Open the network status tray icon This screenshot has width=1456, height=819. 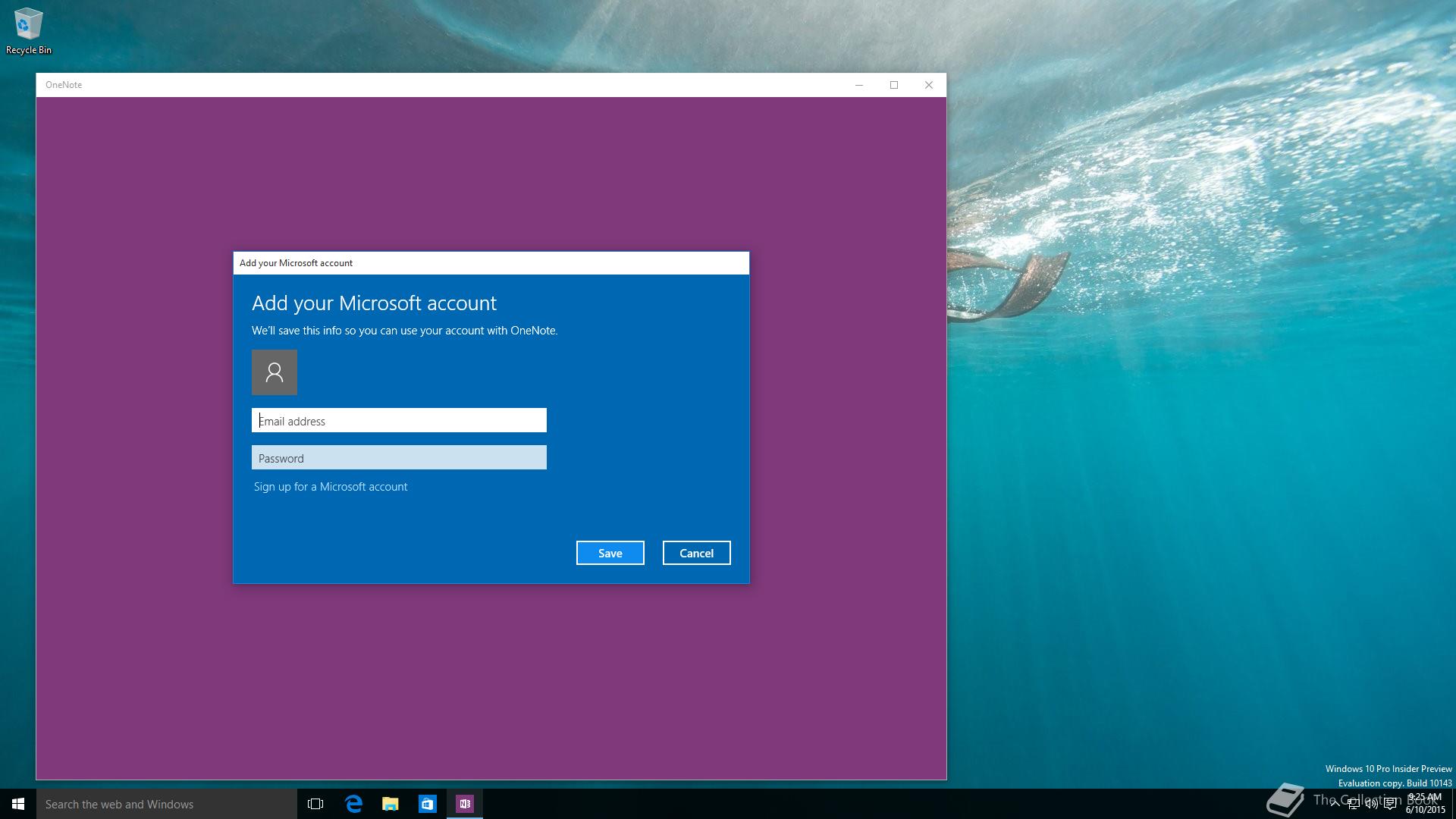[x=1353, y=805]
